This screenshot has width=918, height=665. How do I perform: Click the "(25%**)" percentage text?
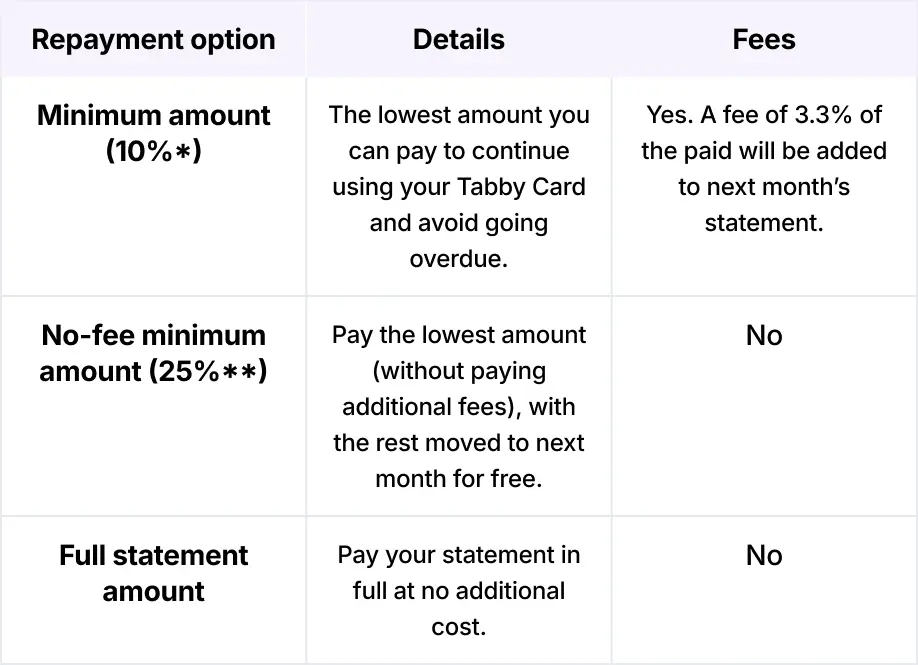click(208, 371)
